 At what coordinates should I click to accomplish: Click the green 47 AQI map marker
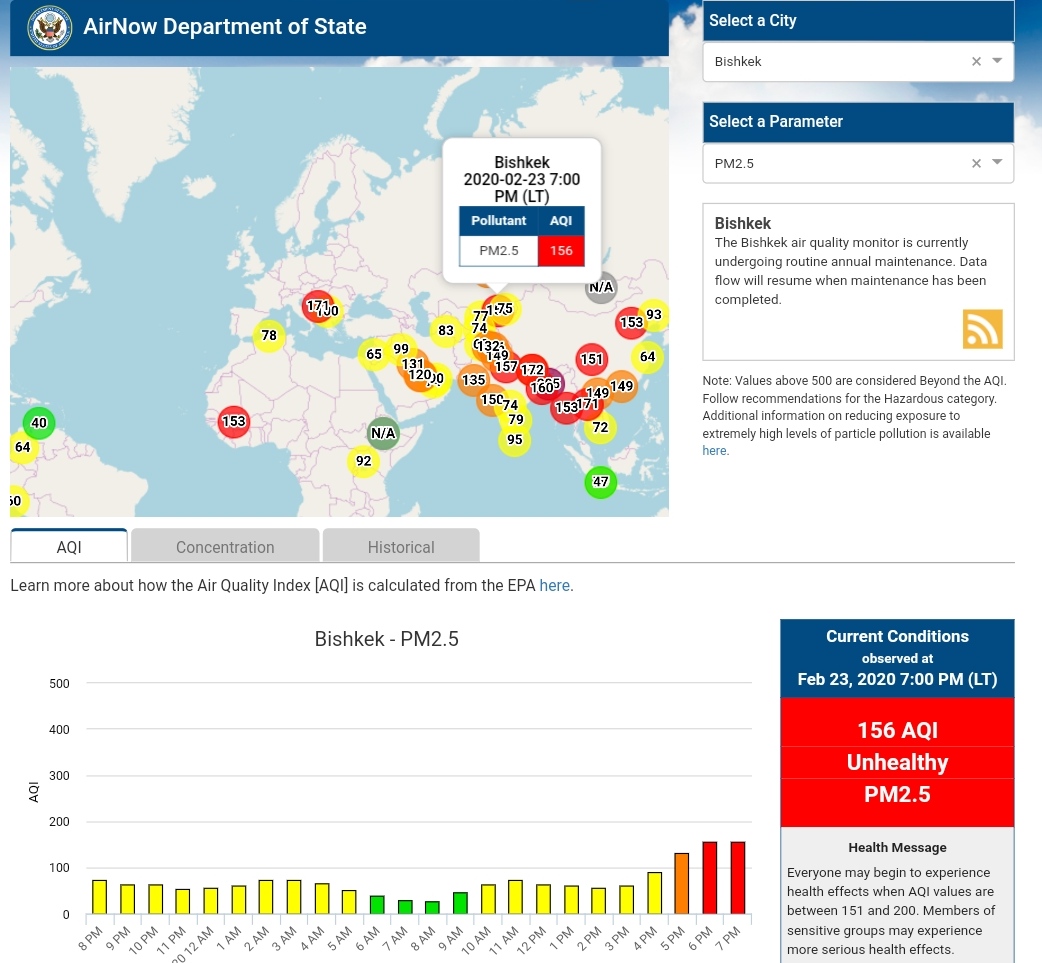coord(600,482)
